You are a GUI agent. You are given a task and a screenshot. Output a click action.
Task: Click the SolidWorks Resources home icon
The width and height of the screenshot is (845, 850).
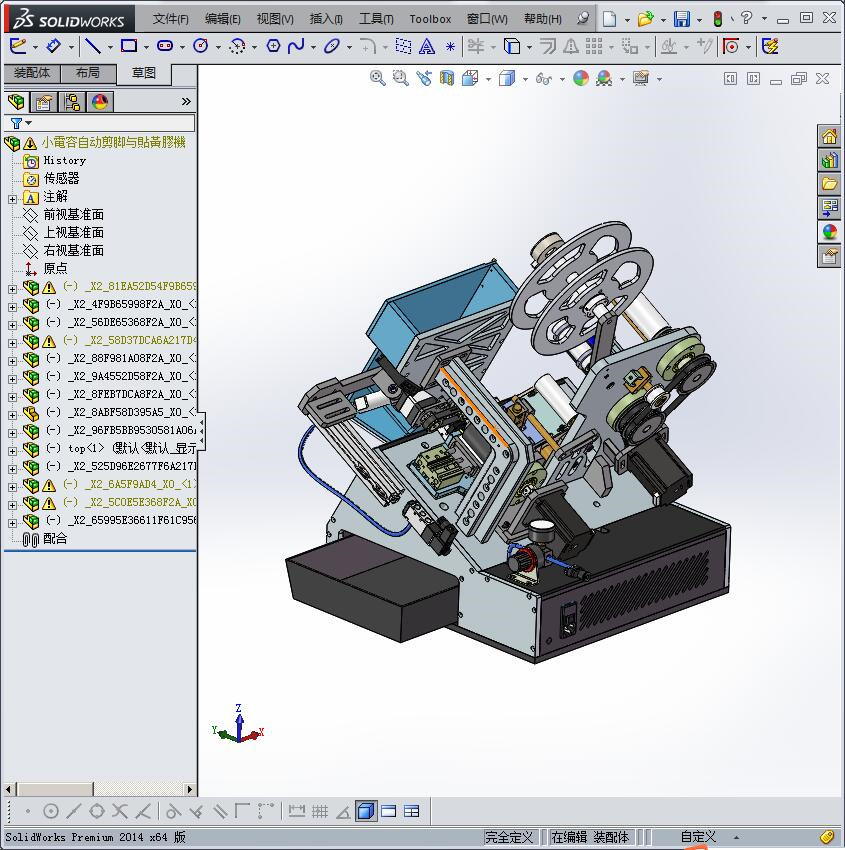pos(829,137)
